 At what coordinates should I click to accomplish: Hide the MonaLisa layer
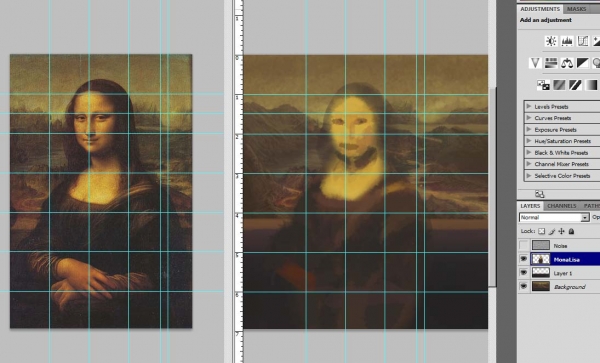click(x=523, y=259)
